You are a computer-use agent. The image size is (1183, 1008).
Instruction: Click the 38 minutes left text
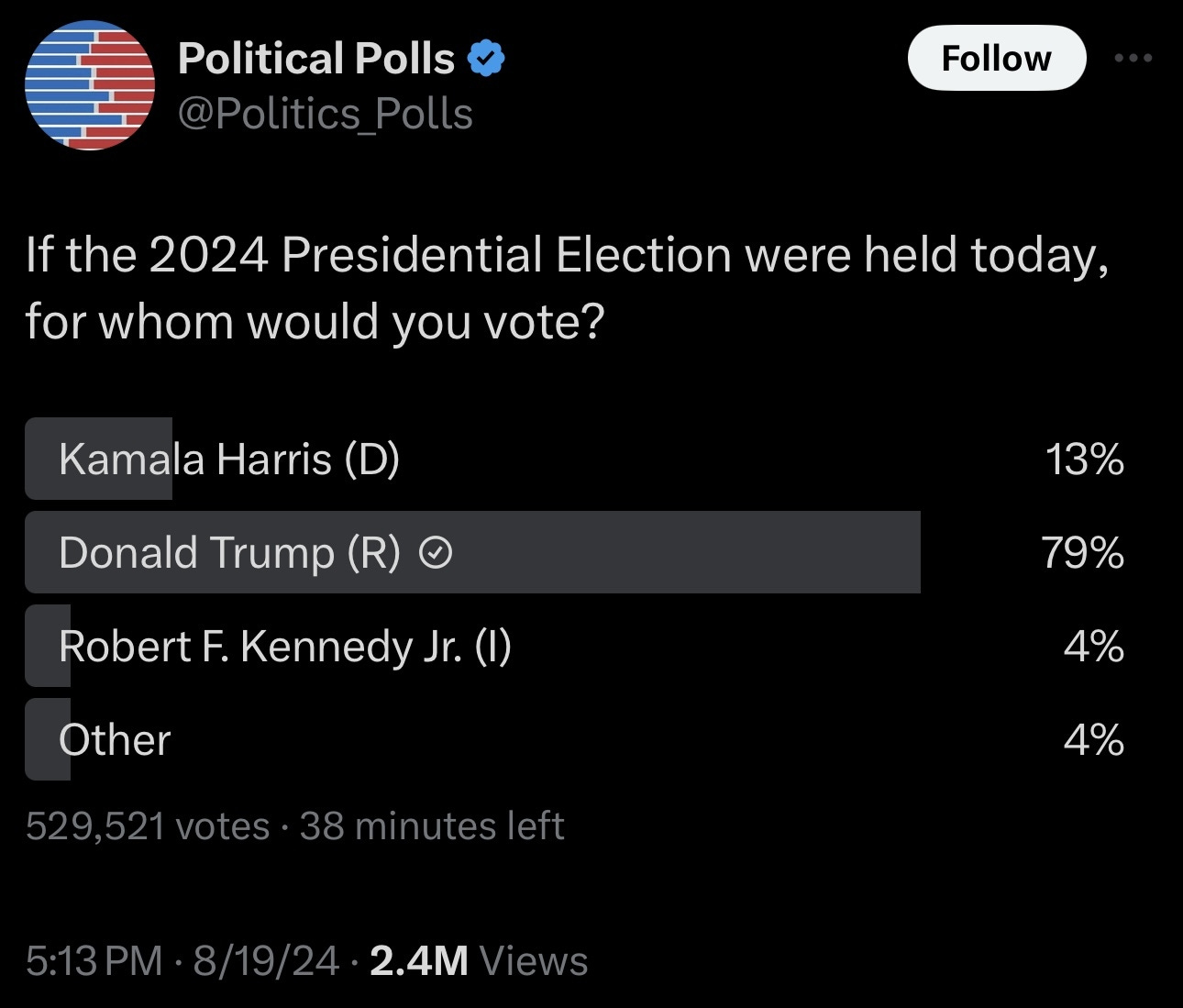(x=432, y=826)
